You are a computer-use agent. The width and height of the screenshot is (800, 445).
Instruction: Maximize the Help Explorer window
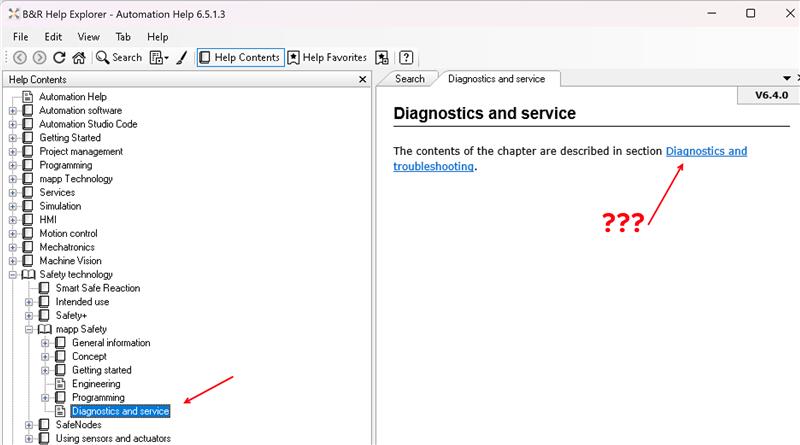[751, 13]
